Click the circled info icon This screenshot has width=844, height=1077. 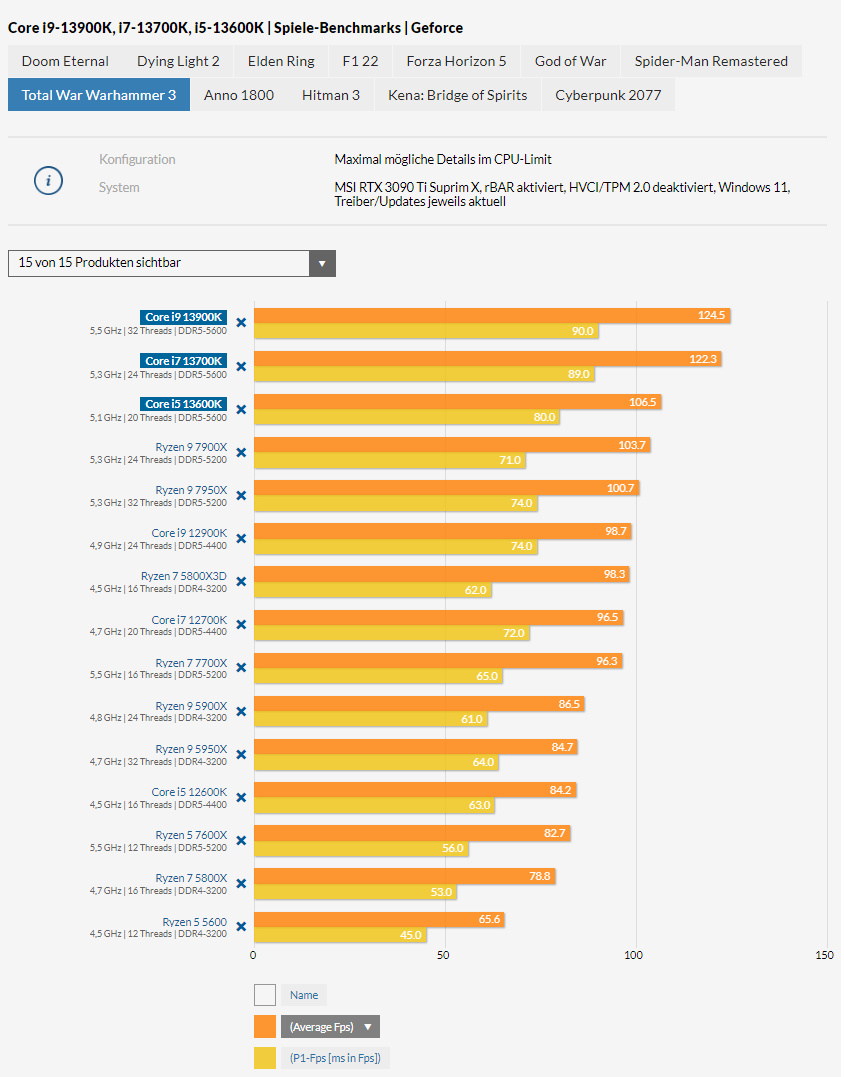48,181
